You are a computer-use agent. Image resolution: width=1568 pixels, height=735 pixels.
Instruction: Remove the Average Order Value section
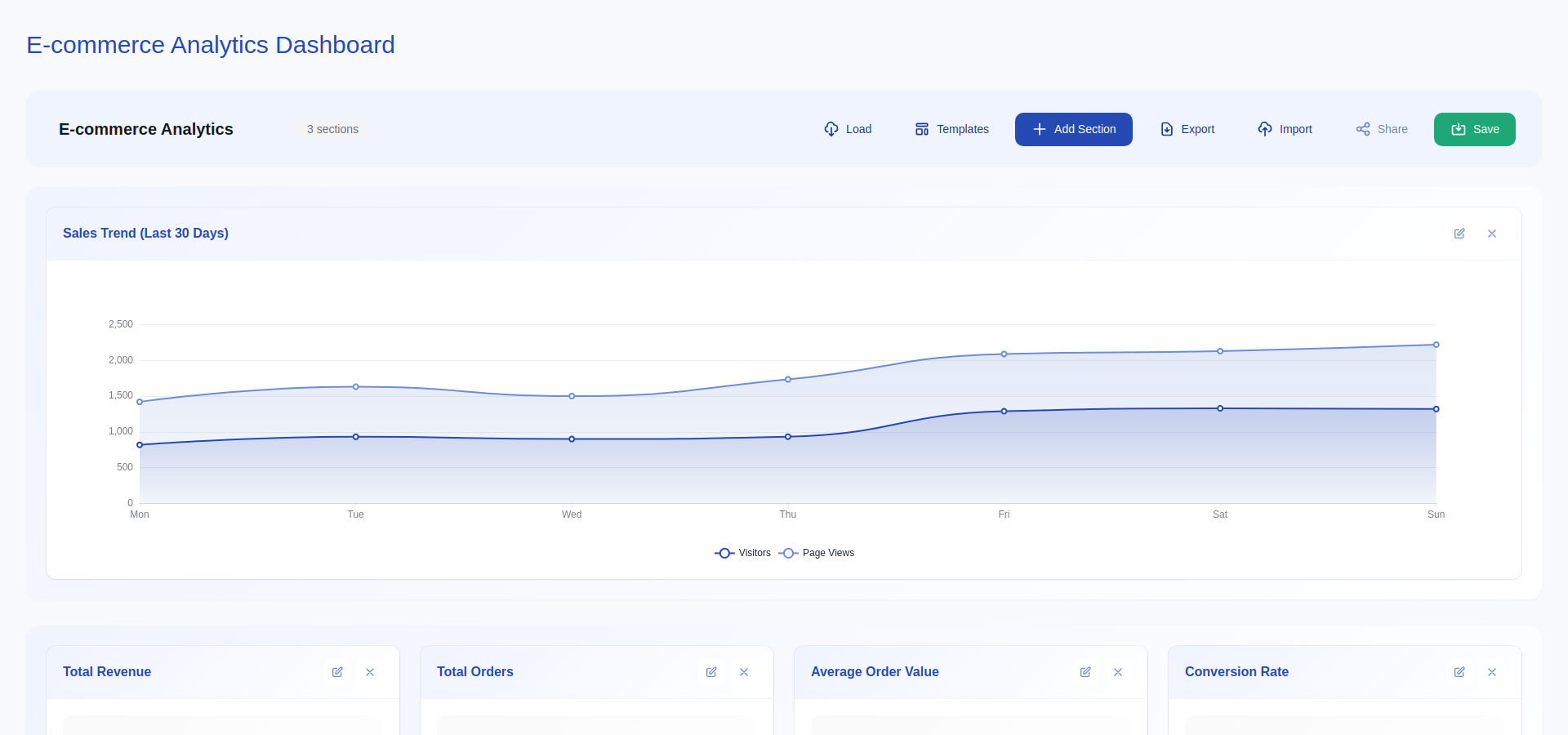coord(1118,672)
